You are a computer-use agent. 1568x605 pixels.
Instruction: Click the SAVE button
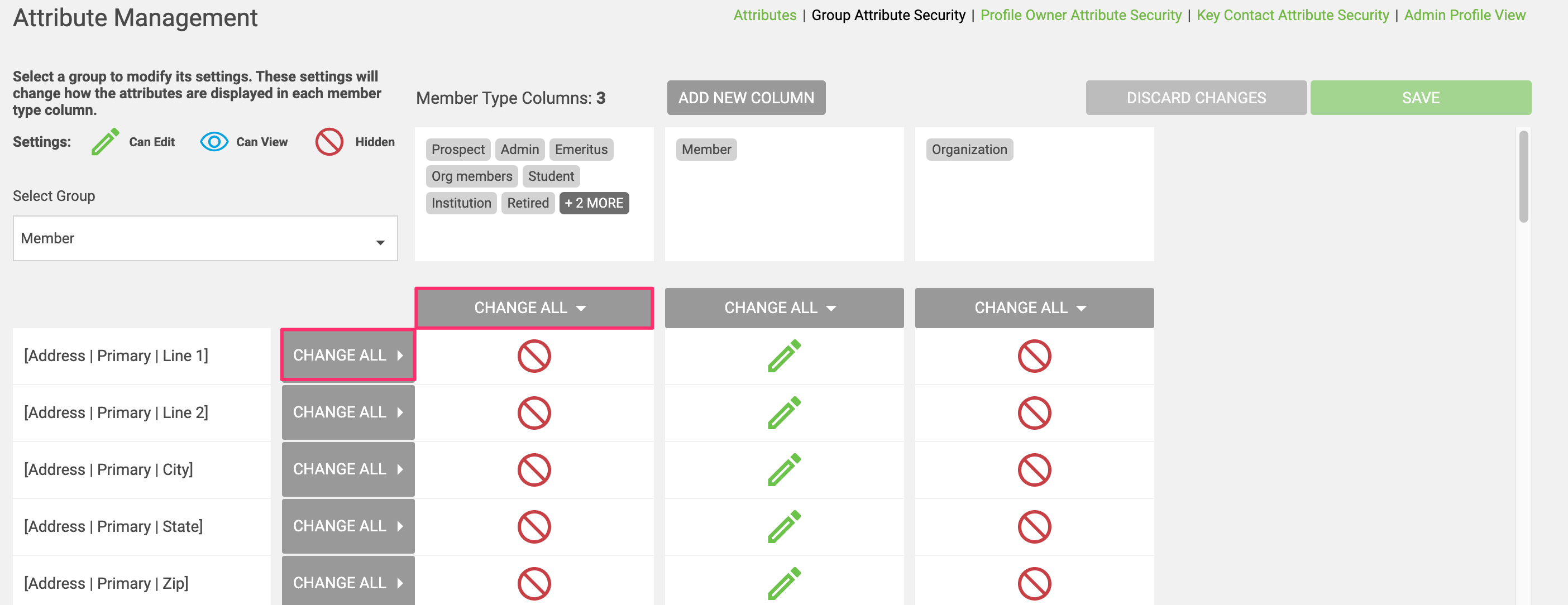click(1421, 98)
